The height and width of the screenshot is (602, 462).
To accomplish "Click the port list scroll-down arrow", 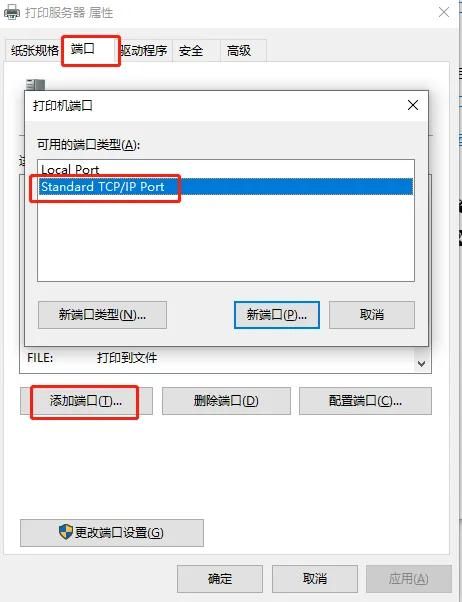I will pyautogui.click(x=421, y=363).
